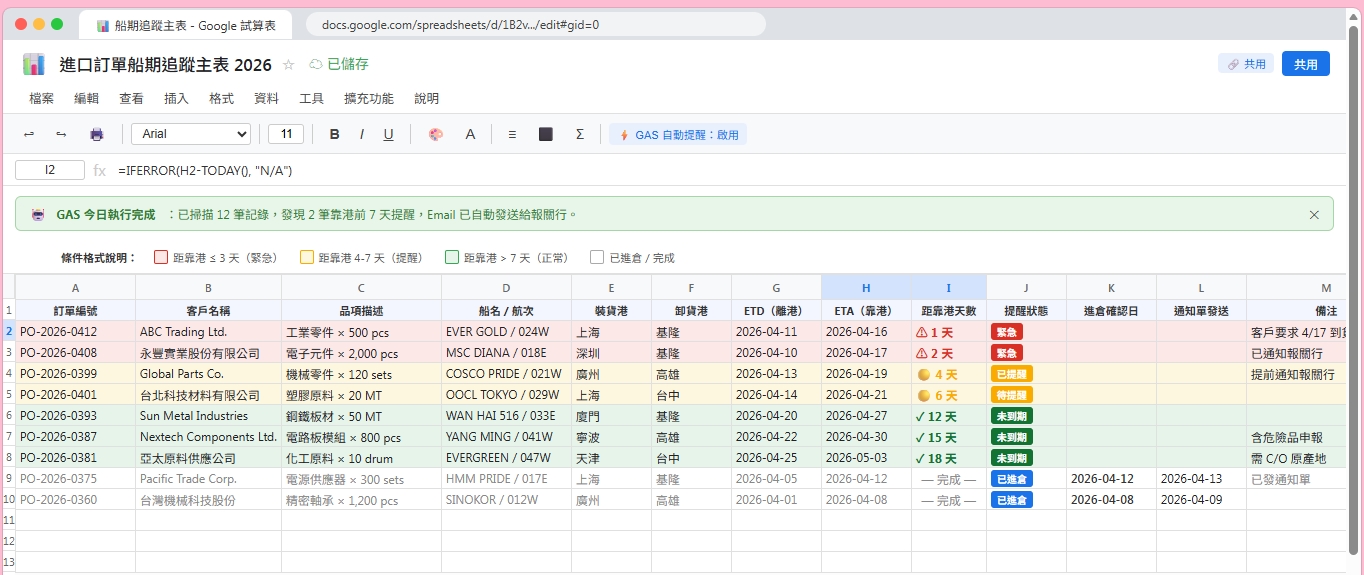Click the black square borders icon
The height and width of the screenshot is (575, 1364).
[x=546, y=134]
